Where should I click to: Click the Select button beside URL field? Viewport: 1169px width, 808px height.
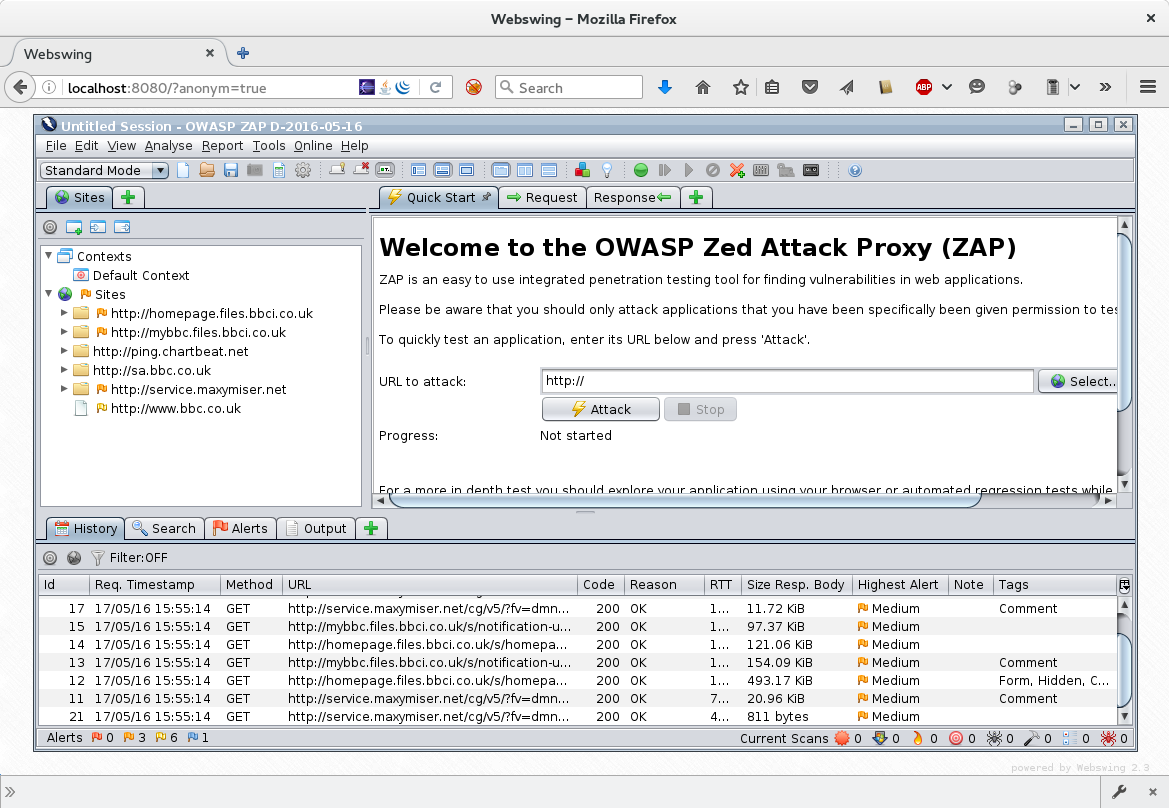click(x=1080, y=381)
